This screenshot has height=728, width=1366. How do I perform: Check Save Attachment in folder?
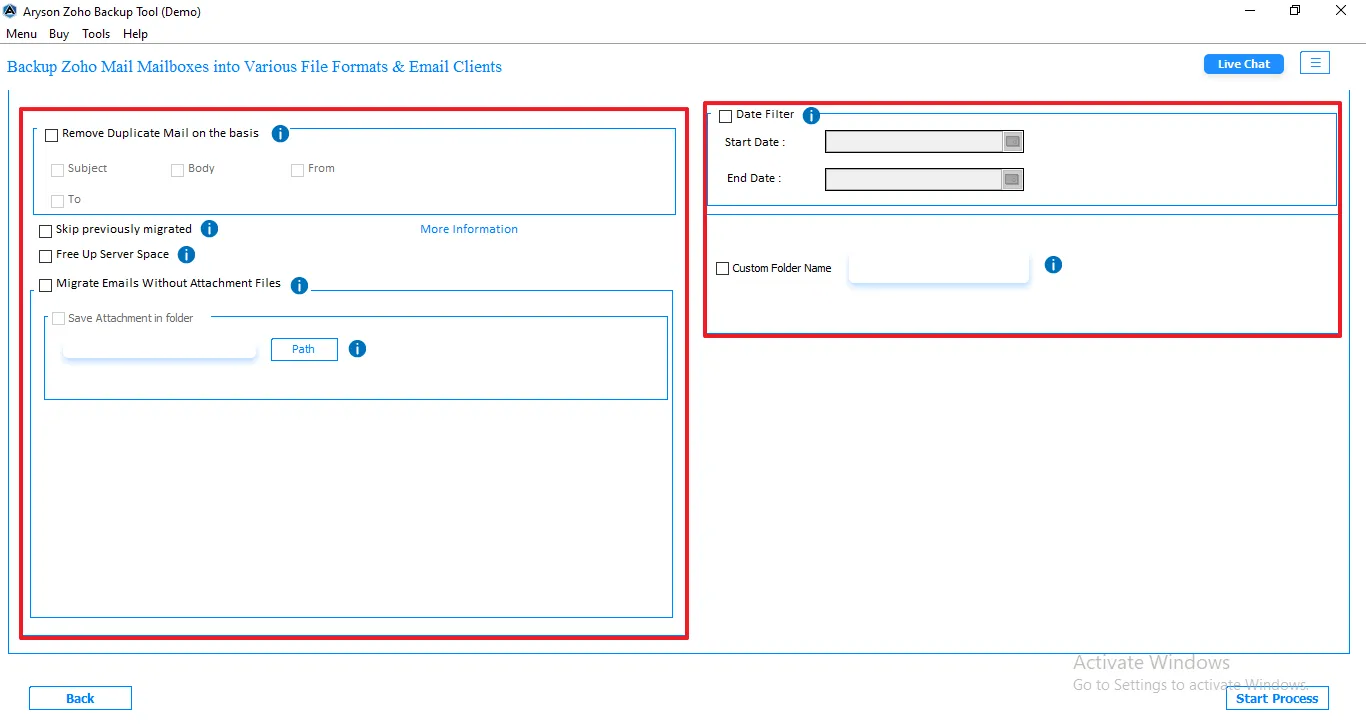(x=58, y=319)
